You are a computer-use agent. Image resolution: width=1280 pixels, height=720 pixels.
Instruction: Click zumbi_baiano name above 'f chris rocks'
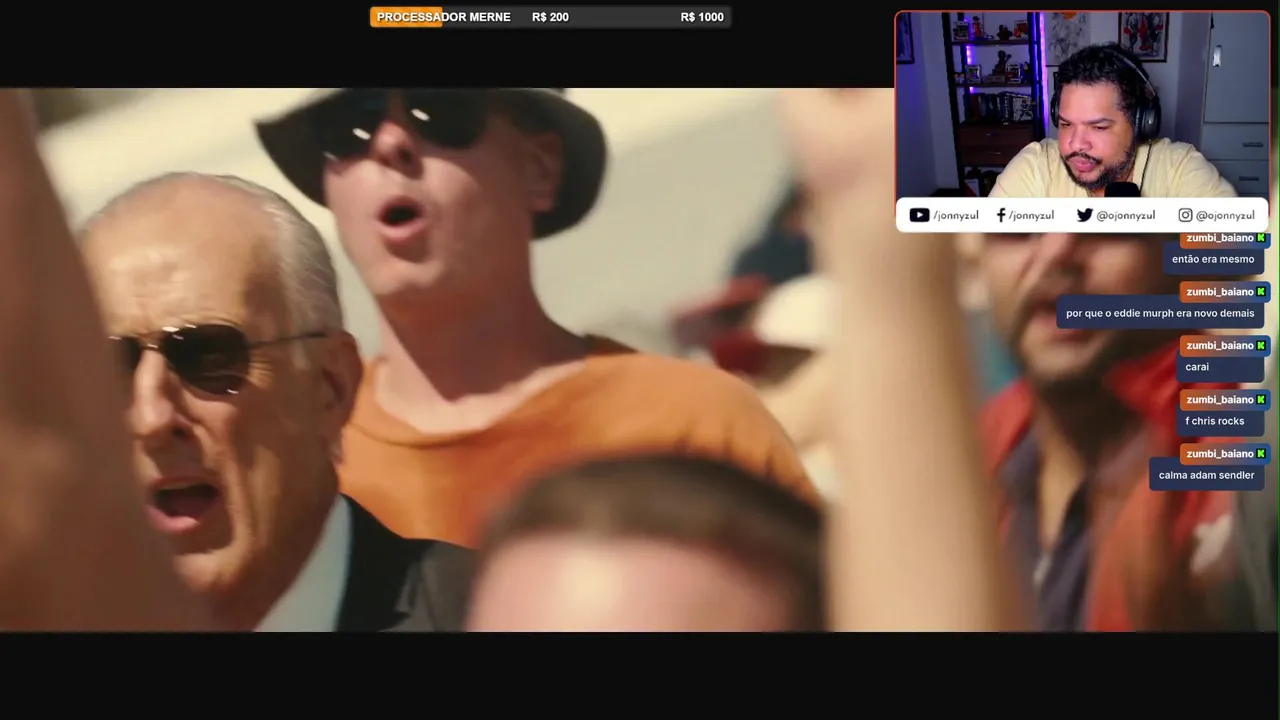pyautogui.click(x=1220, y=400)
